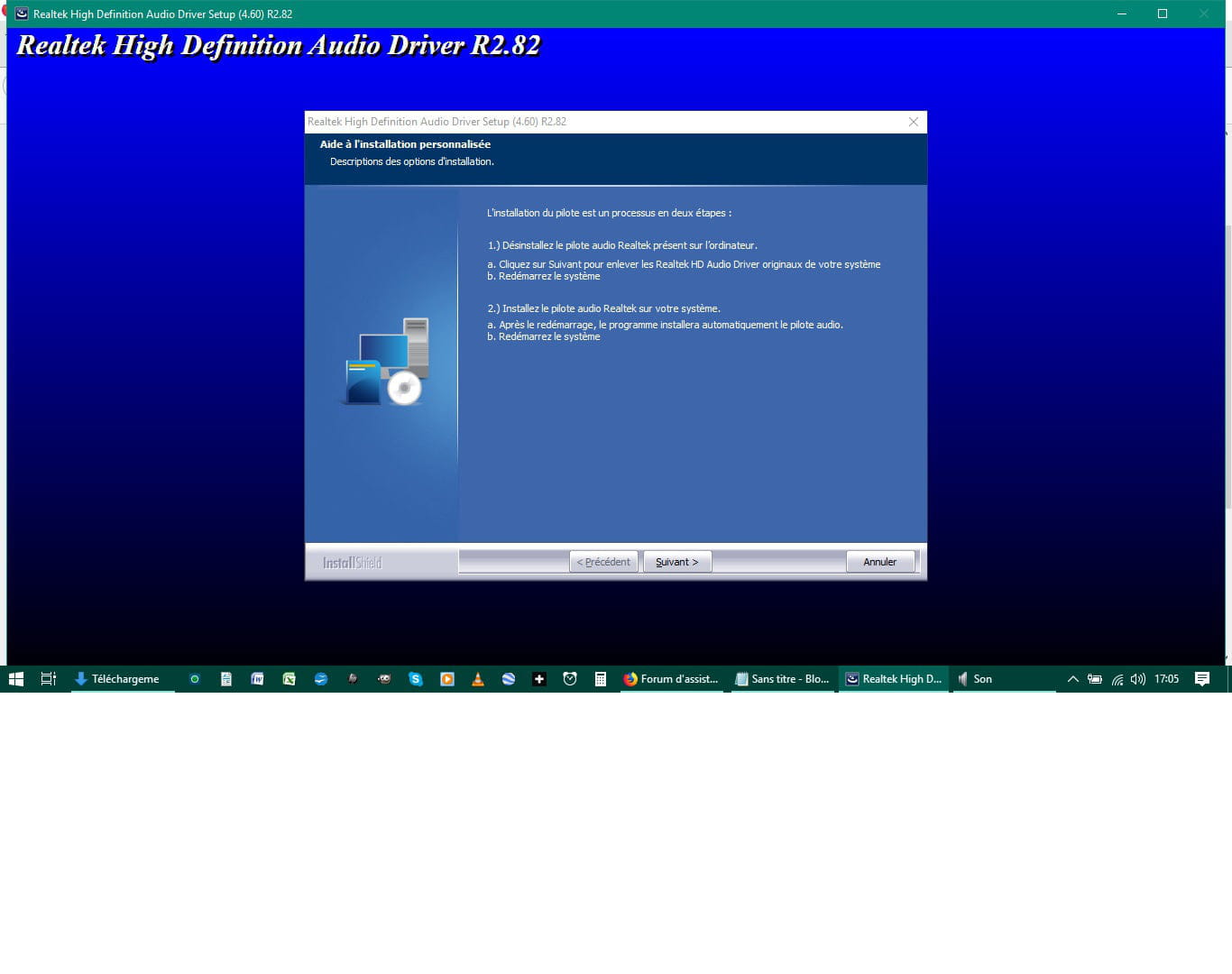The height and width of the screenshot is (974, 1232).
Task: Launch VLC media player from the taskbar
Action: tap(478, 679)
